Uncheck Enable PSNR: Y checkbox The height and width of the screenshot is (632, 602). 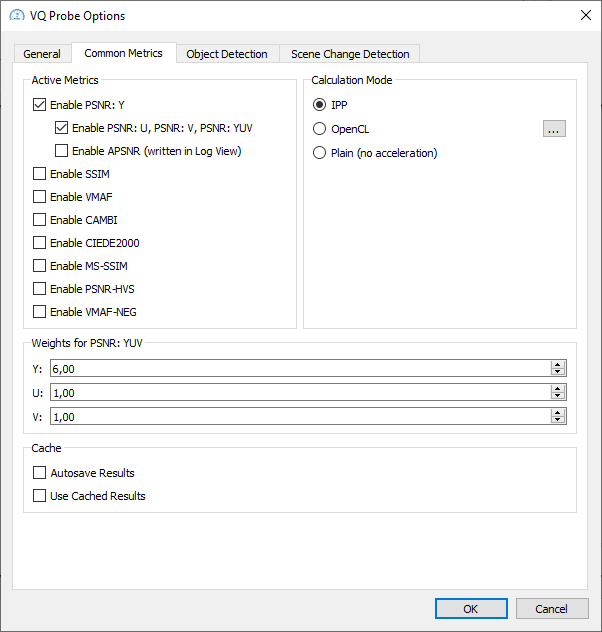[x=39, y=105]
